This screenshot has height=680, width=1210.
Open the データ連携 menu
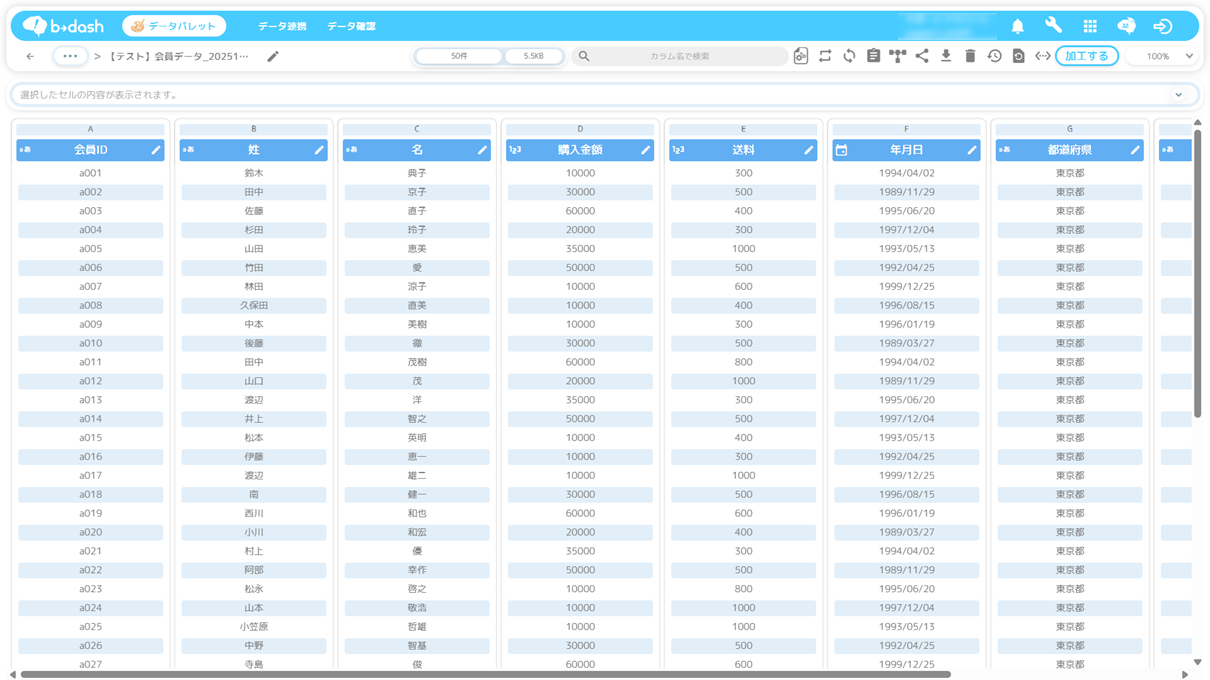[x=282, y=26]
